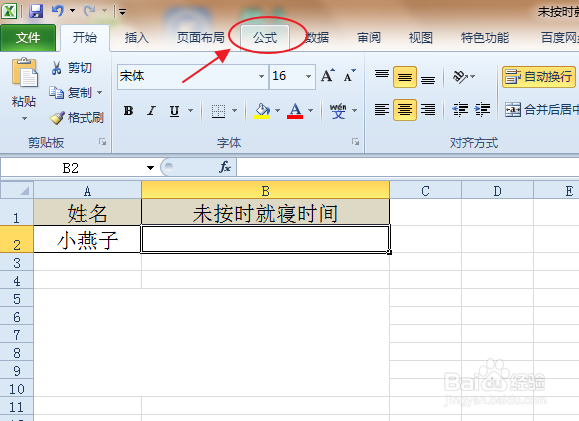Toggle align text right
Viewport: 579px width, 421px height.
(428, 110)
